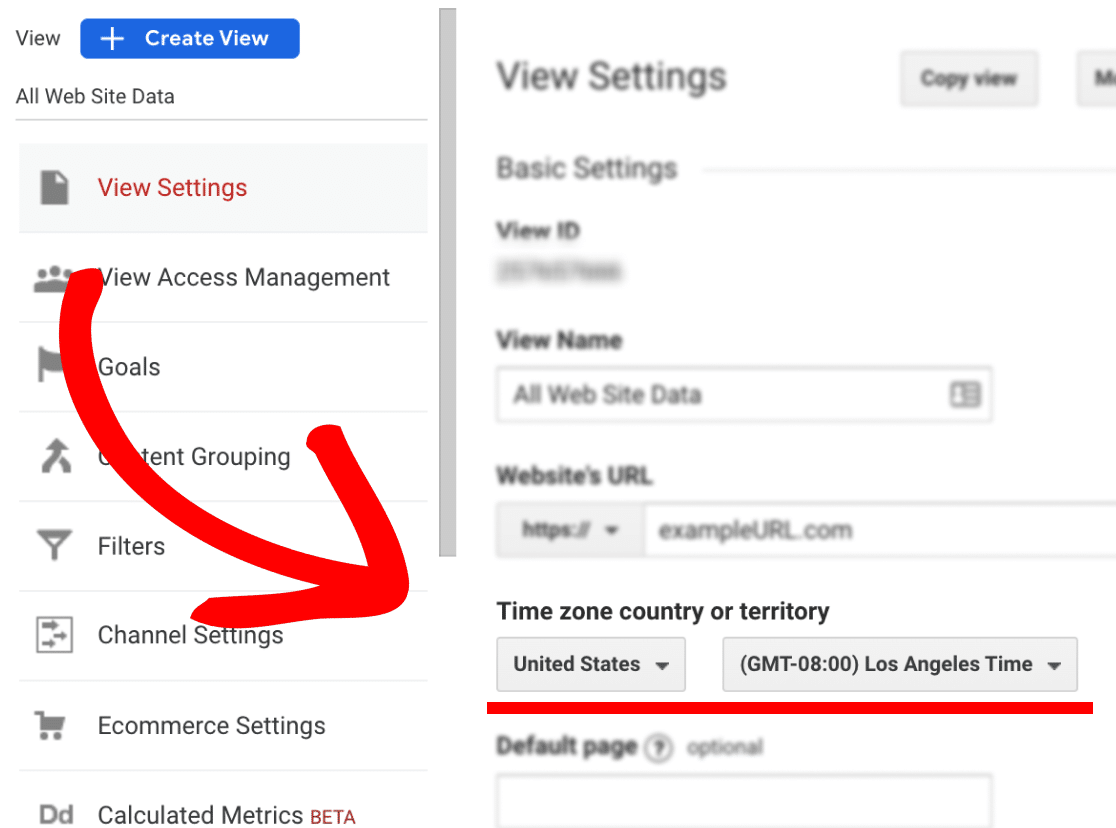This screenshot has width=1116, height=828.
Task: Click the help icon beside Default page
Action: [x=658, y=748]
